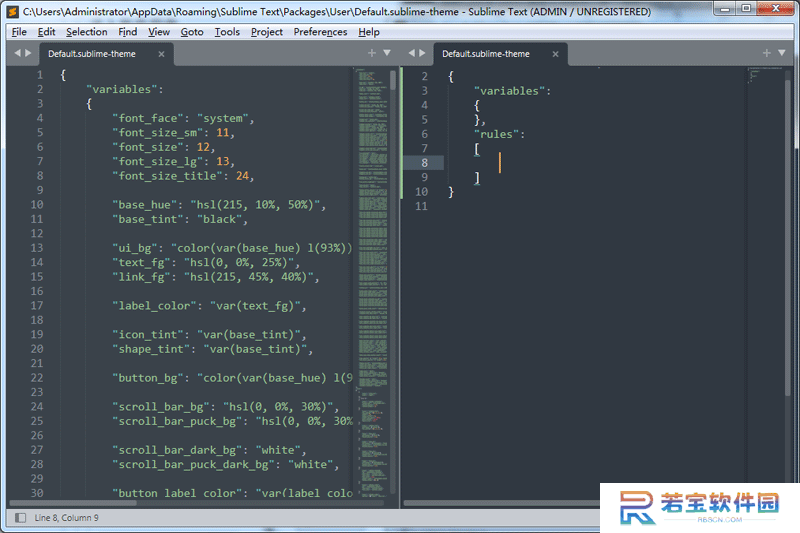This screenshot has height=533, width=800.
Task: Click line number 10 in left gutter
Action: tap(37, 205)
